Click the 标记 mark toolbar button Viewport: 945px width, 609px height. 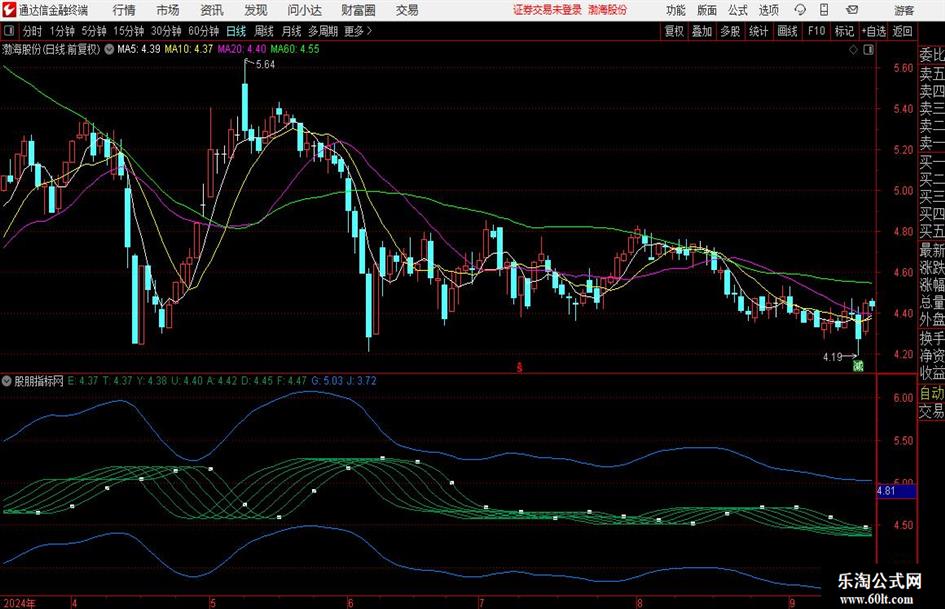pyautogui.click(x=844, y=31)
